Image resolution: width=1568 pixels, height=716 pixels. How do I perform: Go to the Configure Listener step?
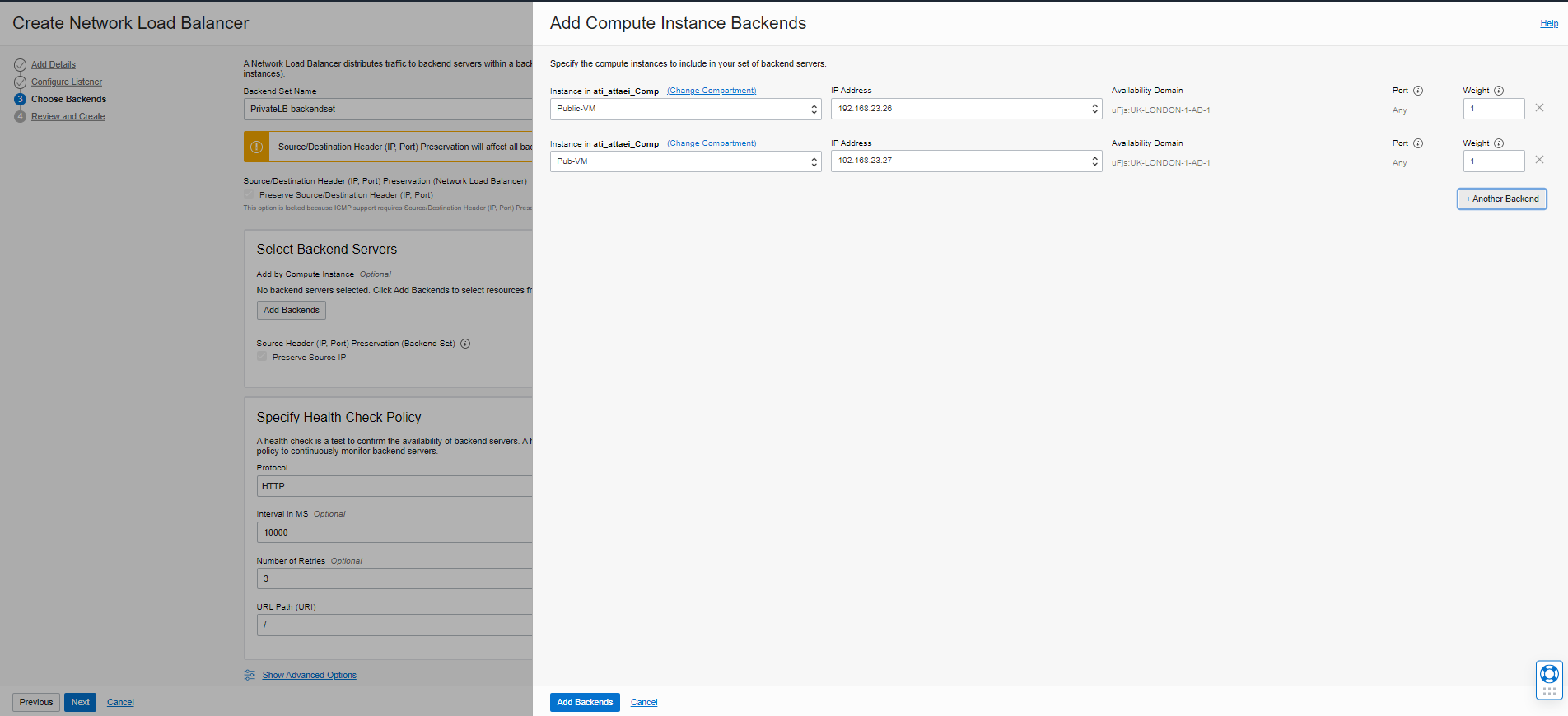(x=67, y=82)
